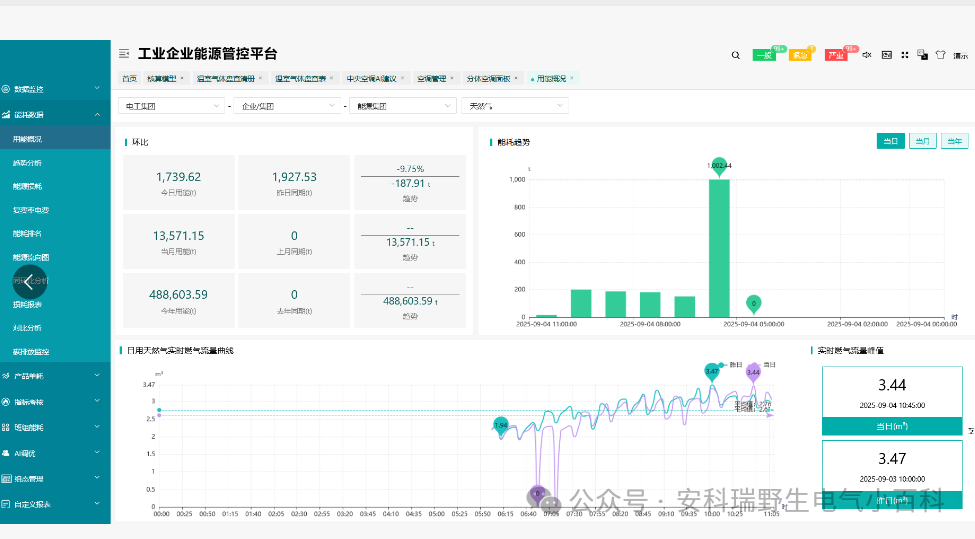Click the 488,603.59 current year usage card
The height and width of the screenshot is (539, 975).
[178, 300]
